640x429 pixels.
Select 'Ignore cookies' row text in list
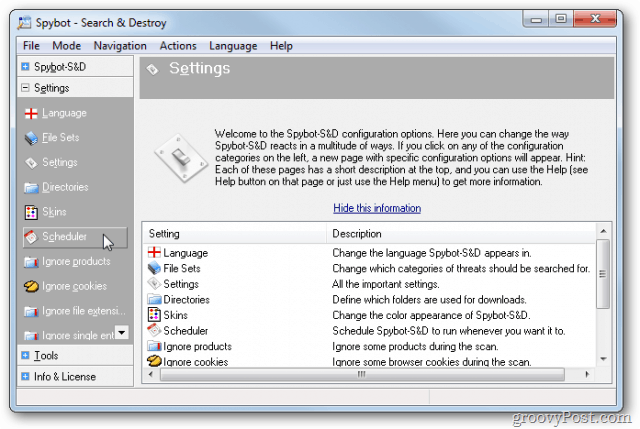[x=196, y=362]
